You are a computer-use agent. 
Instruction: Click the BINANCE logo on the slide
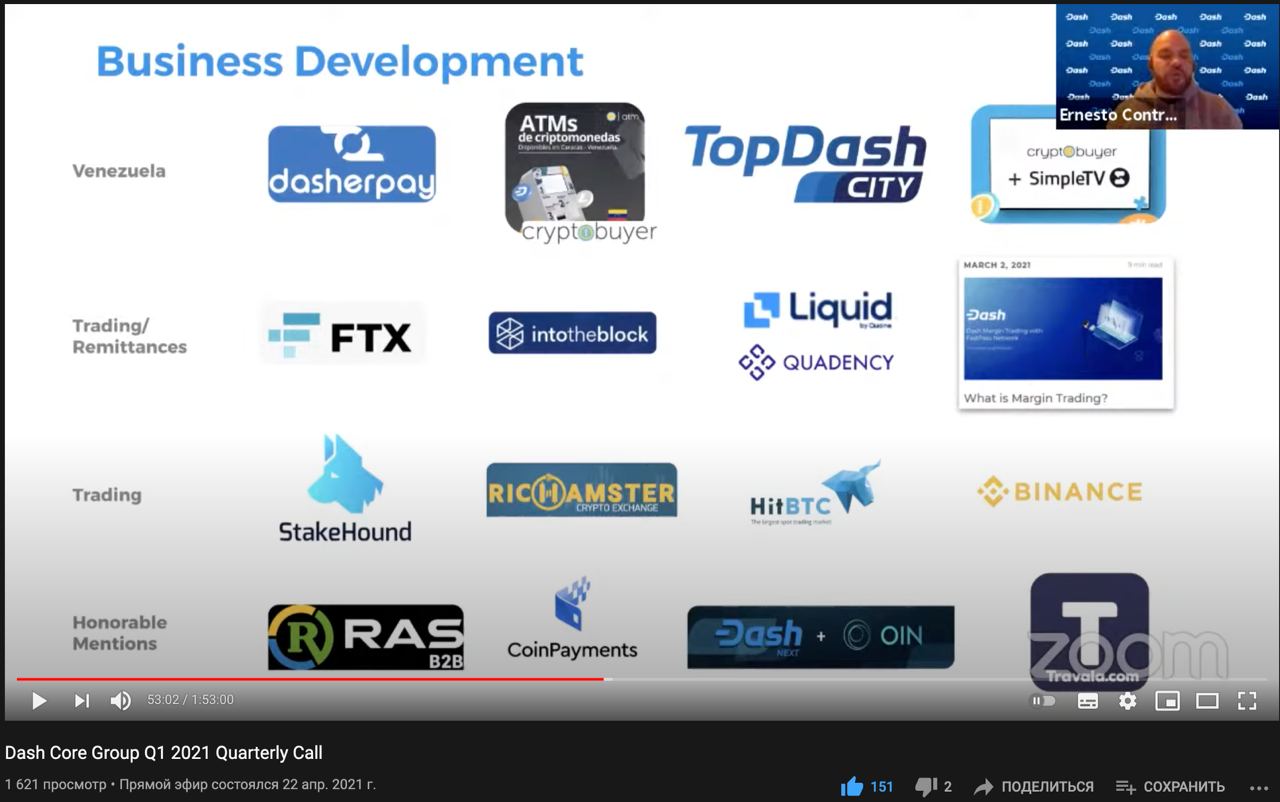[x=1060, y=491]
